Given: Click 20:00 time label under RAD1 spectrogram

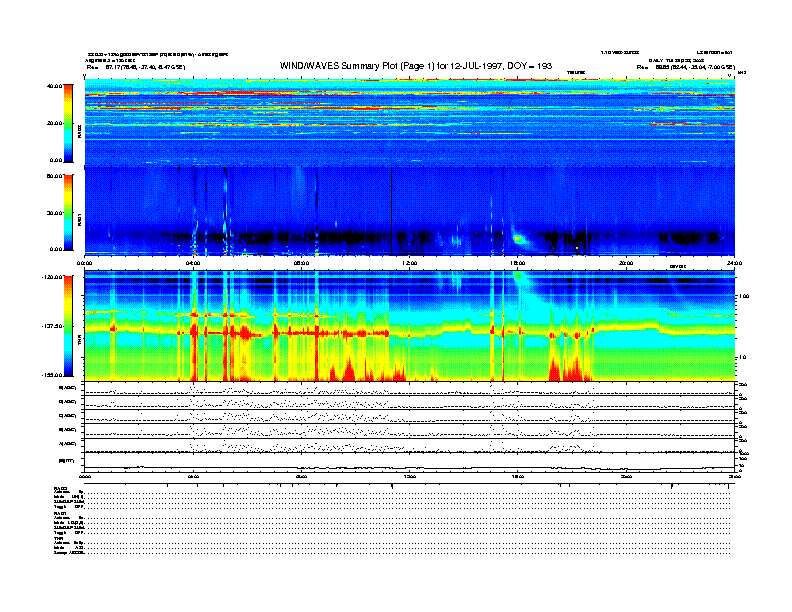Looking at the screenshot, I should (626, 263).
